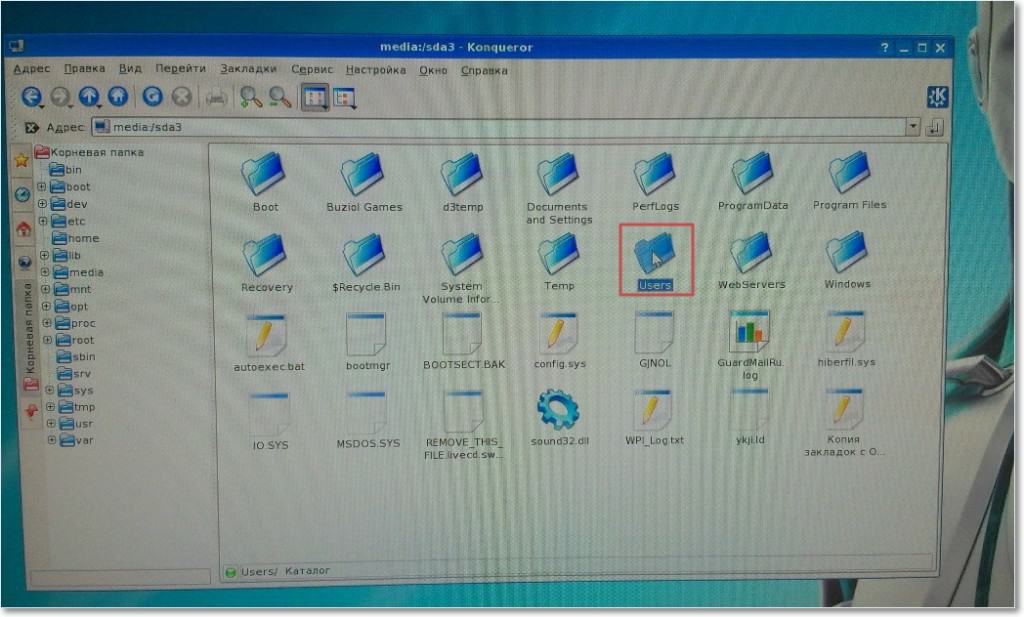Go up one directory level
This screenshot has height=617, width=1024.
[x=90, y=97]
